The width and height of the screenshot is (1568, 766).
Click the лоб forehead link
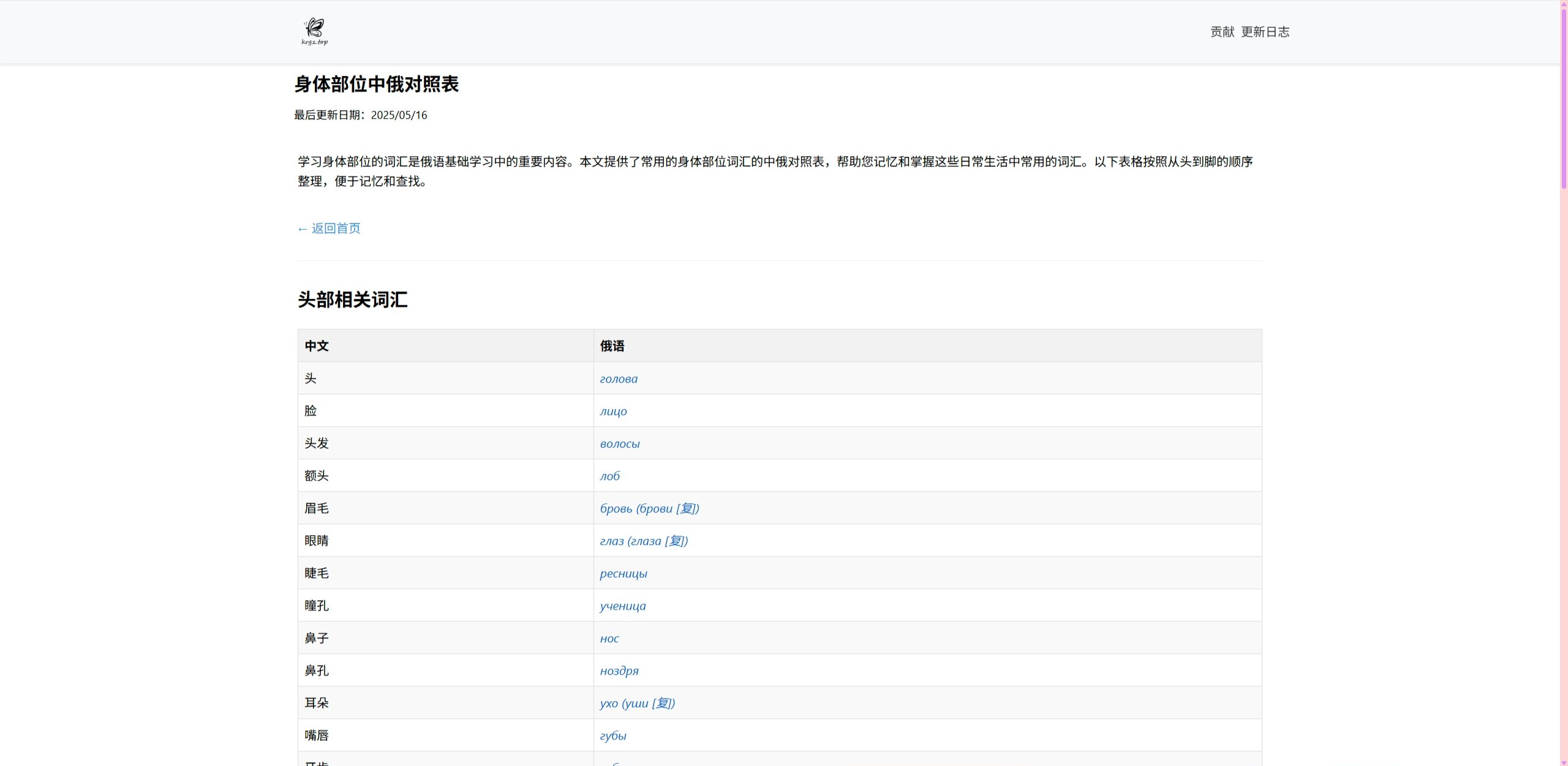click(x=610, y=476)
